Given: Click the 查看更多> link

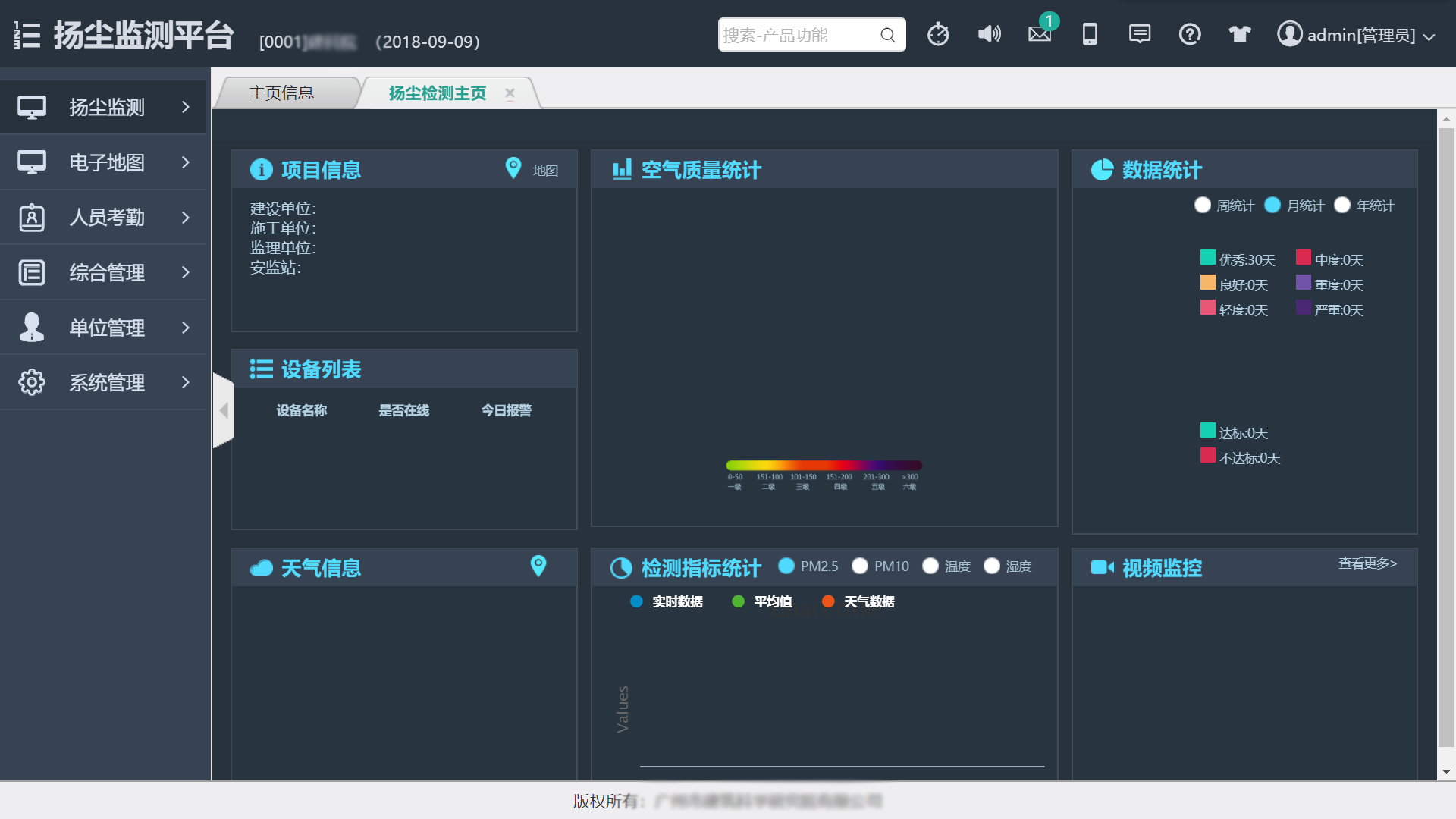Looking at the screenshot, I should coord(1367,563).
